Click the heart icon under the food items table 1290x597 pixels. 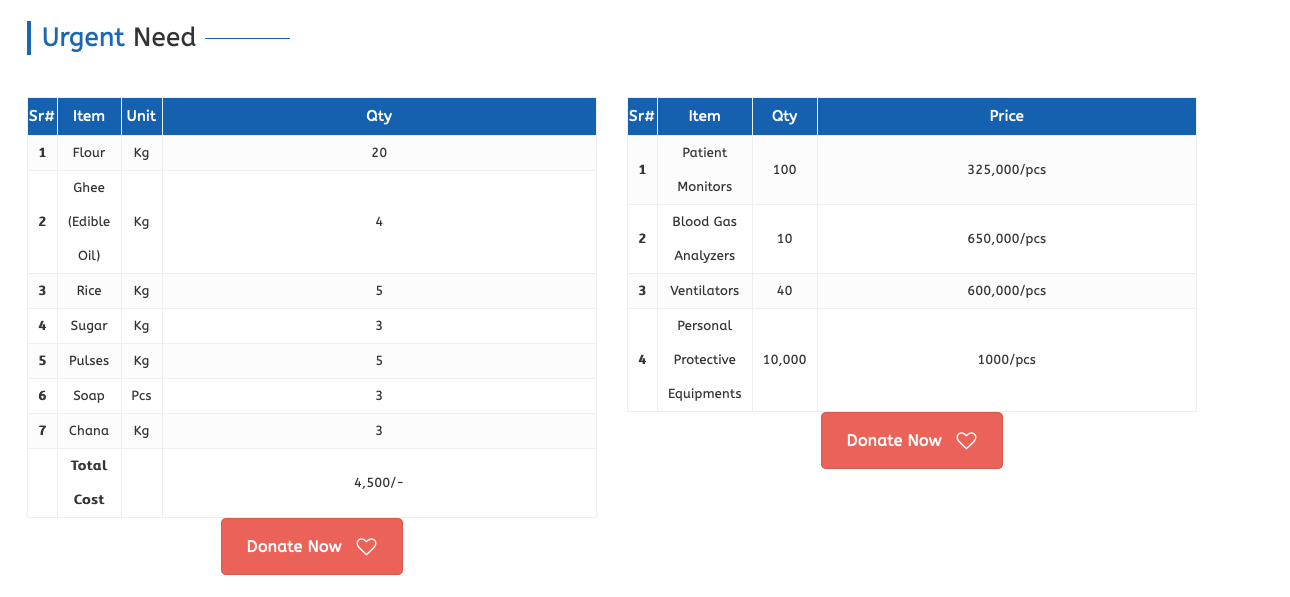coord(366,547)
